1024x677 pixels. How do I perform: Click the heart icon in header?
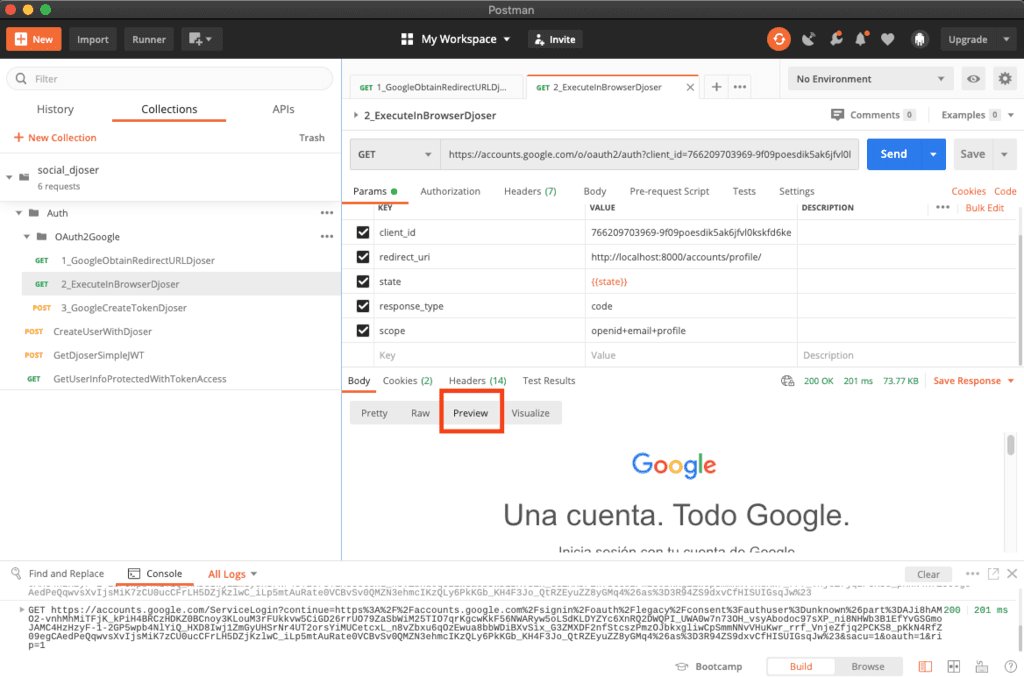[x=887, y=39]
